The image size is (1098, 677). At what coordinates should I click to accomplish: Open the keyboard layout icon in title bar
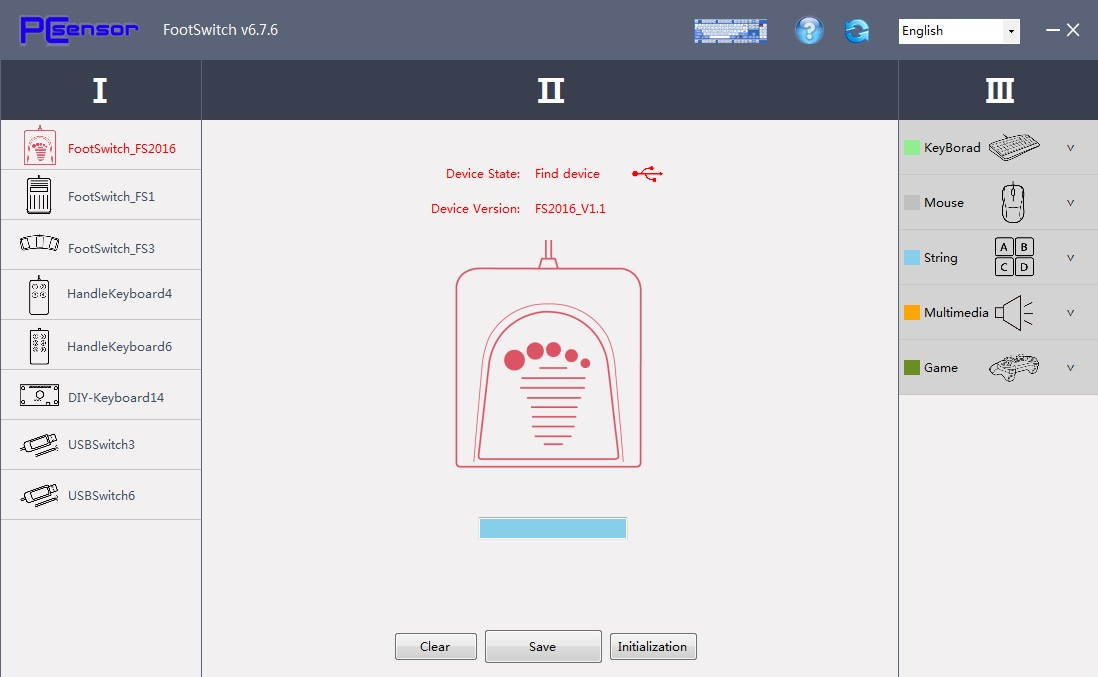click(x=730, y=31)
